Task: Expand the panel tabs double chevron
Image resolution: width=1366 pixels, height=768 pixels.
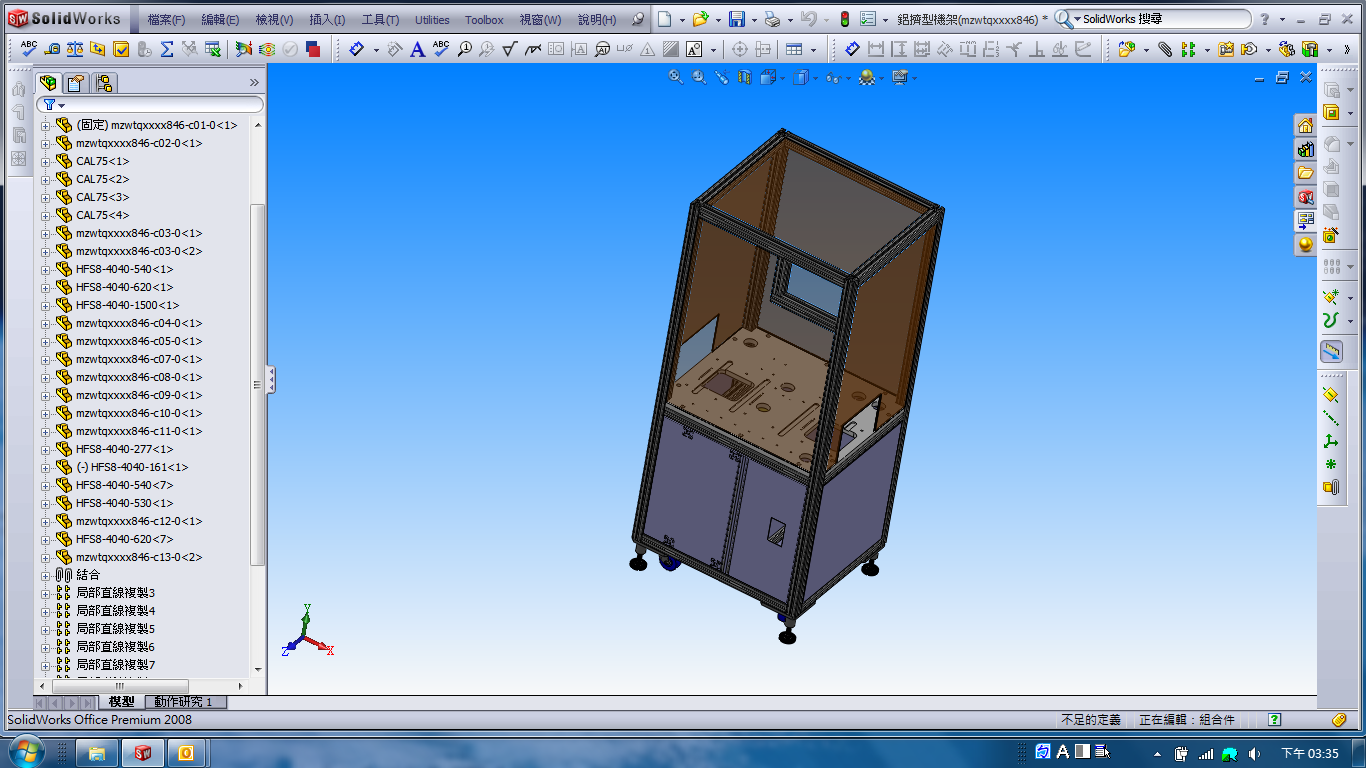Action: point(254,83)
